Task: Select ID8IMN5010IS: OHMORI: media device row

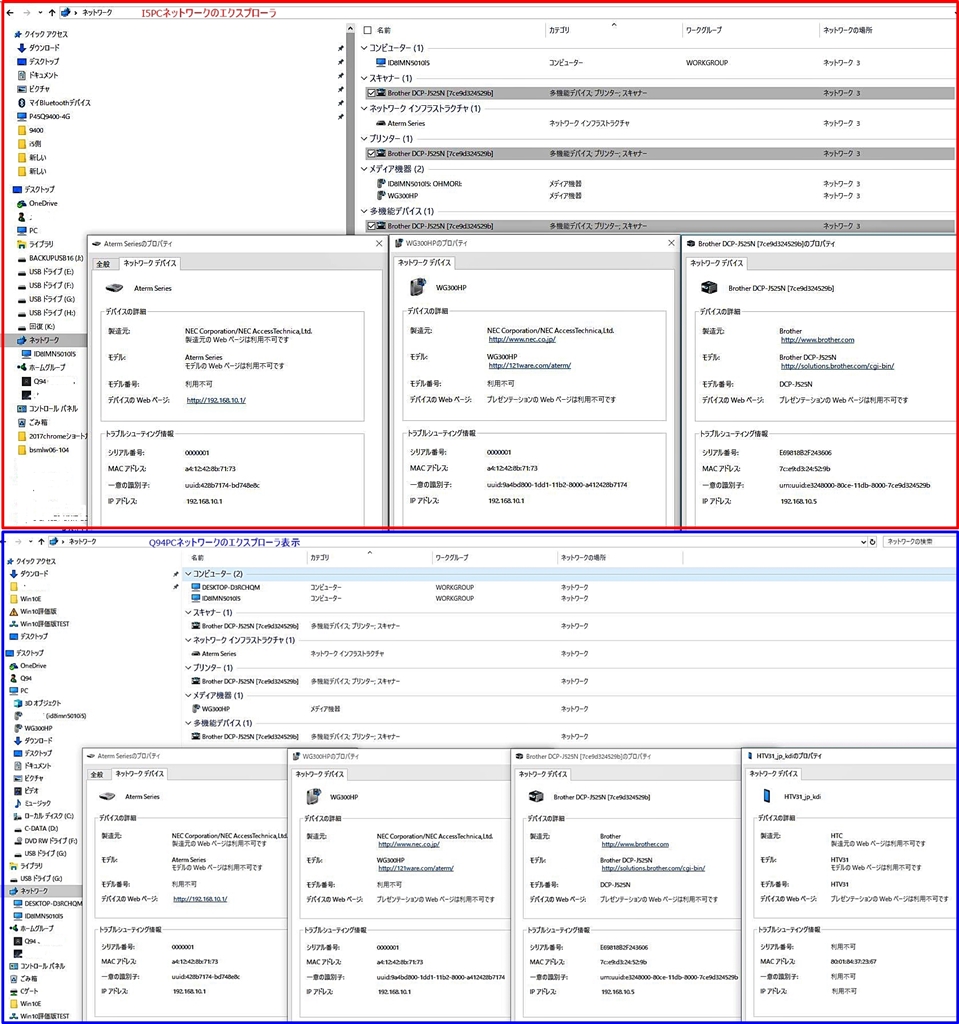Action: [x=660, y=184]
